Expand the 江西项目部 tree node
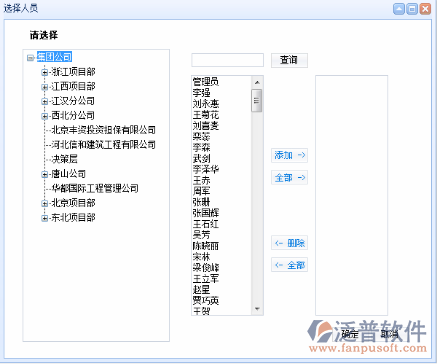 tap(44, 87)
